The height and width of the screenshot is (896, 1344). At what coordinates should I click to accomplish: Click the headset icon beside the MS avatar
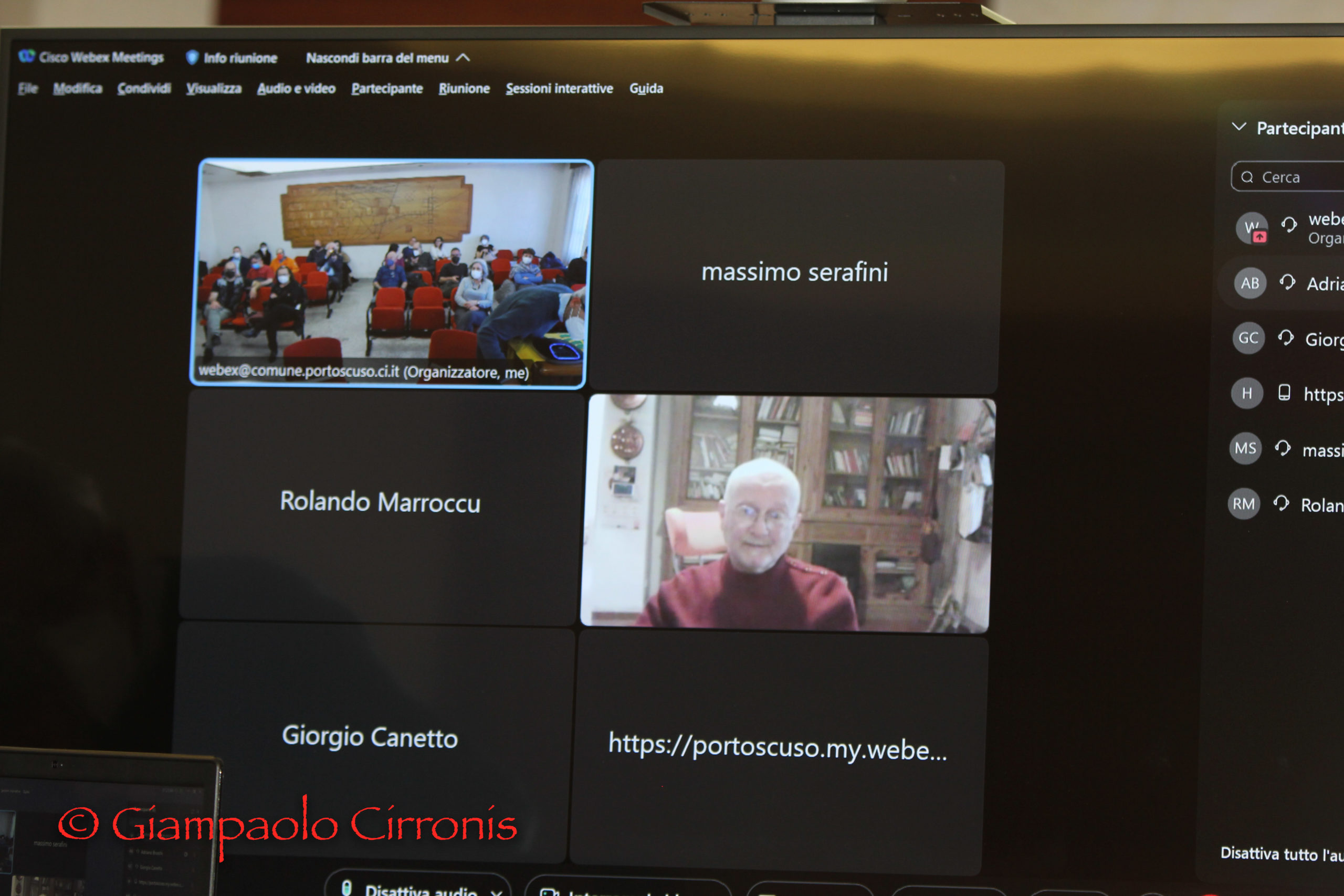coord(1283,448)
